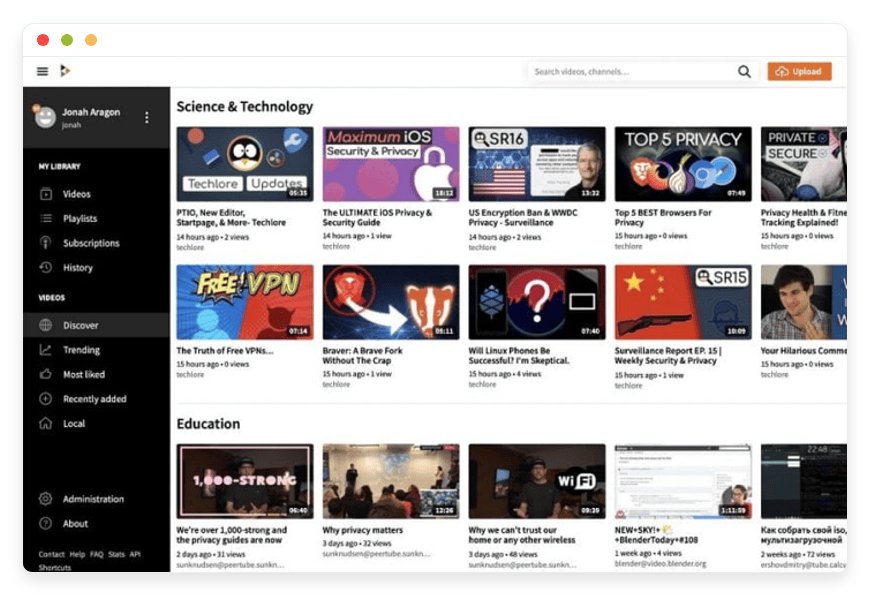Screen dimensions: 870x595
Task: Open Subscriptions page
Action: [91, 243]
